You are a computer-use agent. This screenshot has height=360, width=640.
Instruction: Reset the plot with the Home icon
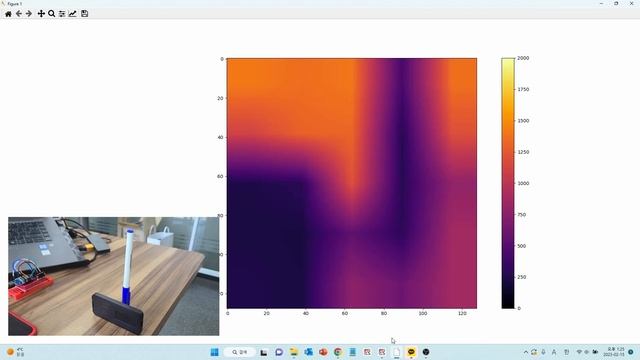8,13
